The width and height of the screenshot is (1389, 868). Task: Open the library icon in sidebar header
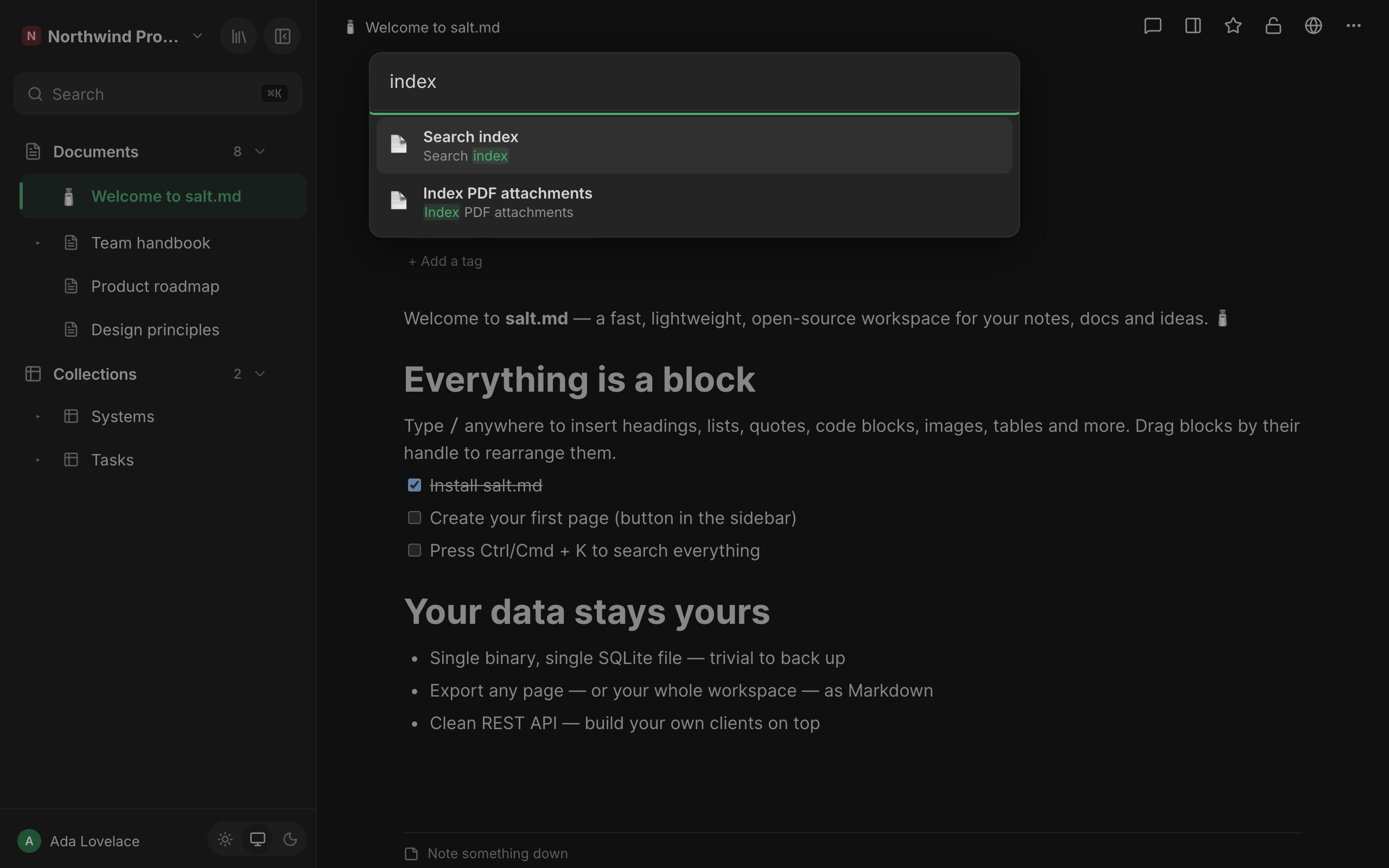coord(239,36)
